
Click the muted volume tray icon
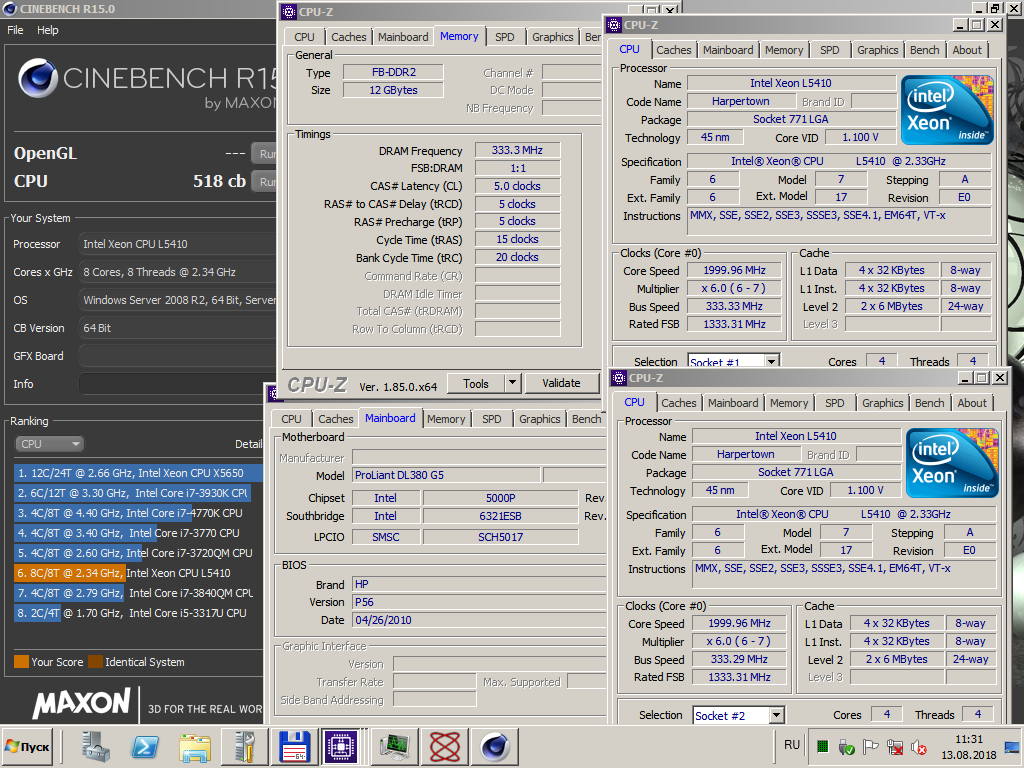pos(918,746)
